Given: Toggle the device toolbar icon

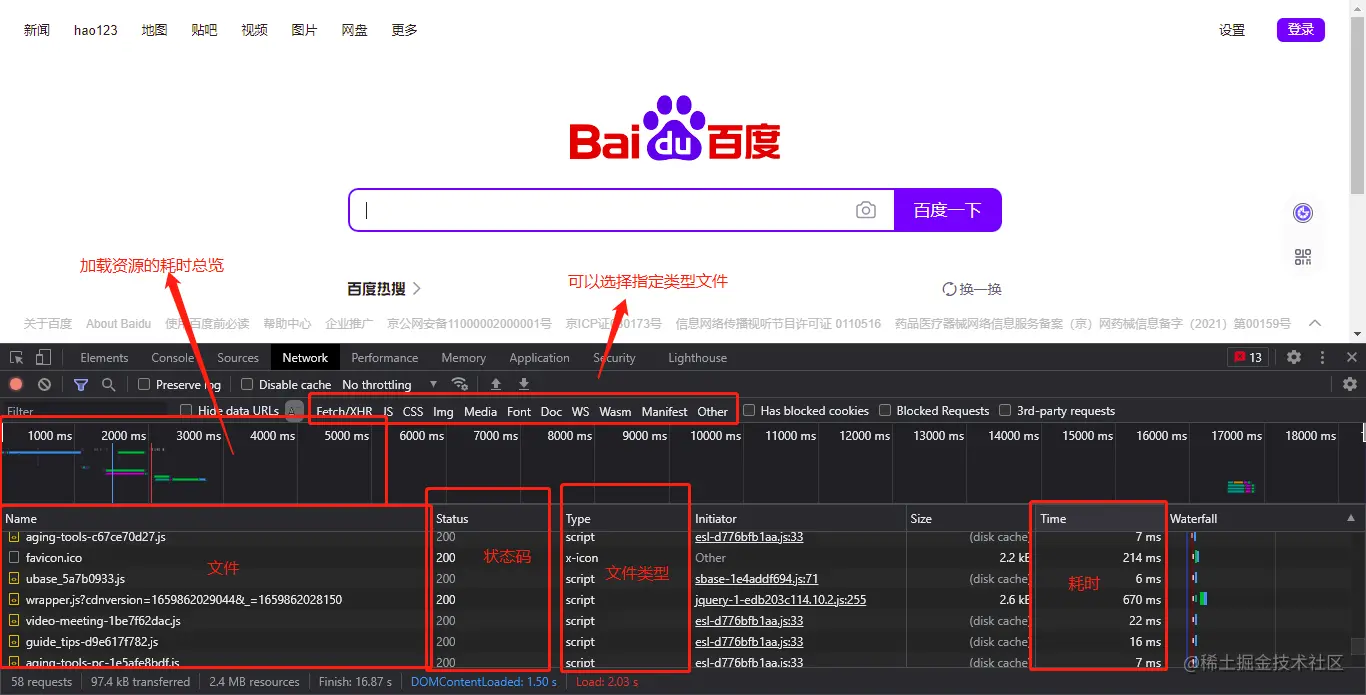Looking at the screenshot, I should (43, 358).
